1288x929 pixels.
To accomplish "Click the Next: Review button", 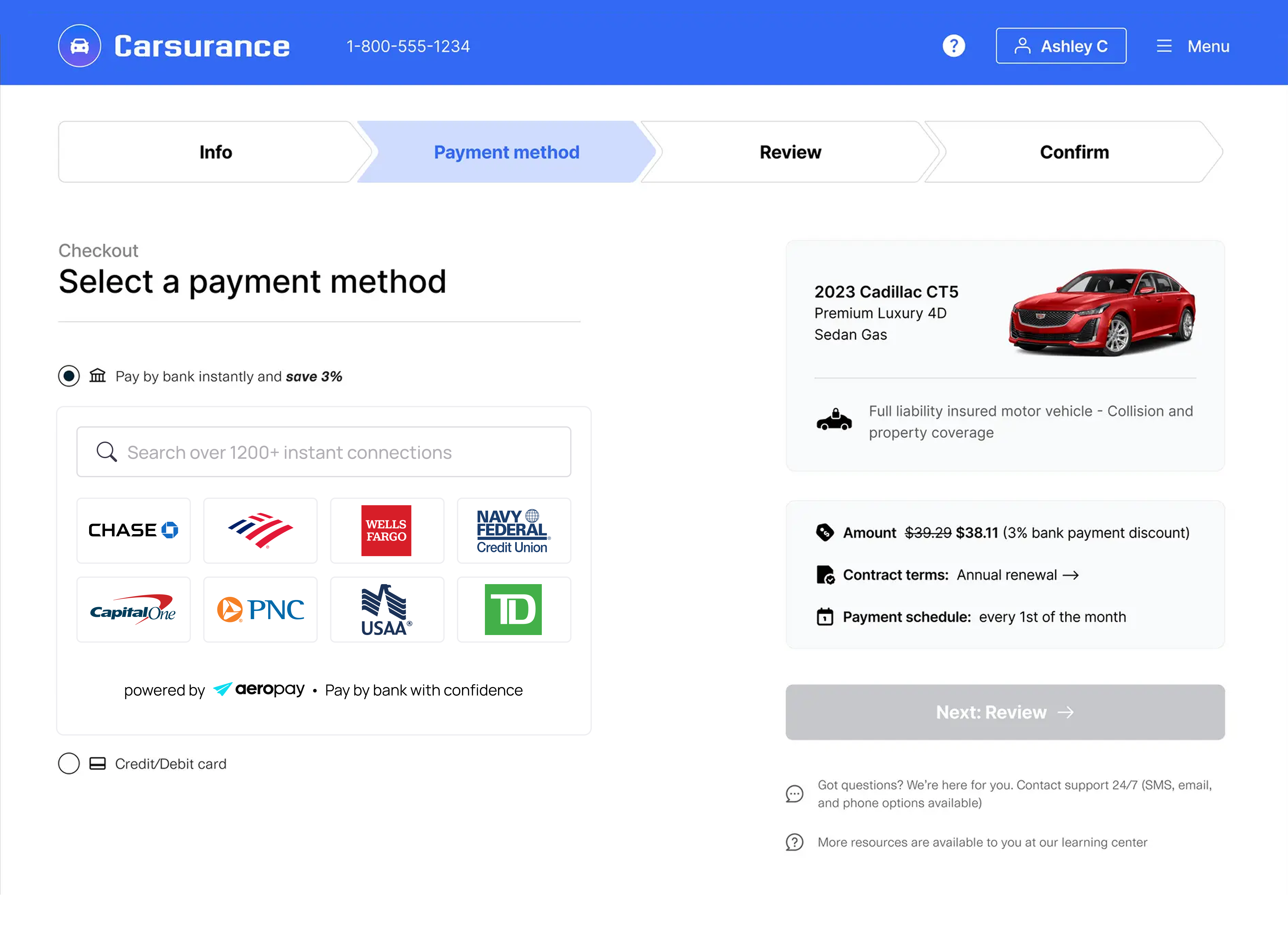I will tap(1004, 712).
